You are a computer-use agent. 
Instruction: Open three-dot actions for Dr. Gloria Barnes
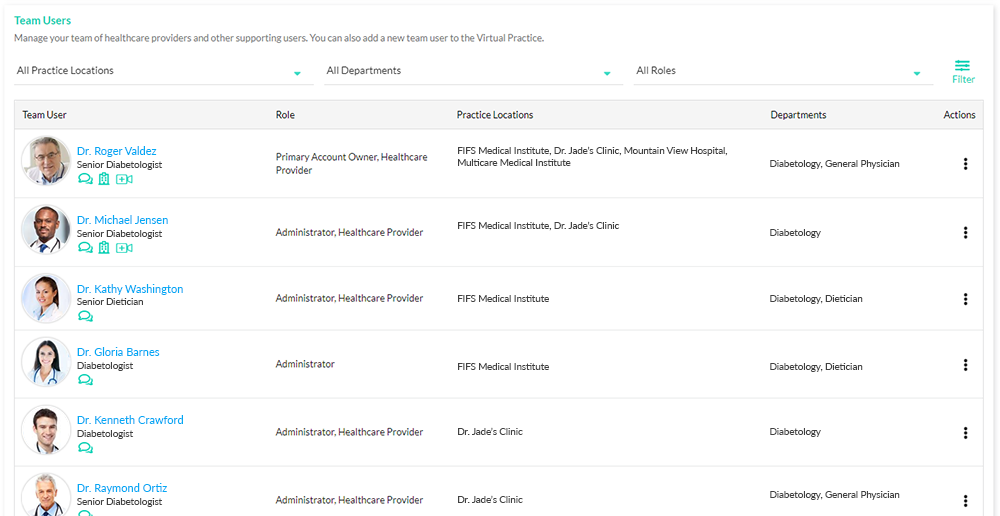click(x=966, y=365)
